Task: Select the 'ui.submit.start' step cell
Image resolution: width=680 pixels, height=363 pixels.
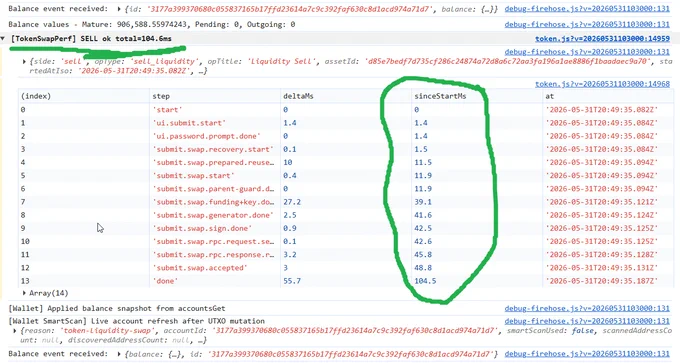Action: pyautogui.click(x=215, y=123)
